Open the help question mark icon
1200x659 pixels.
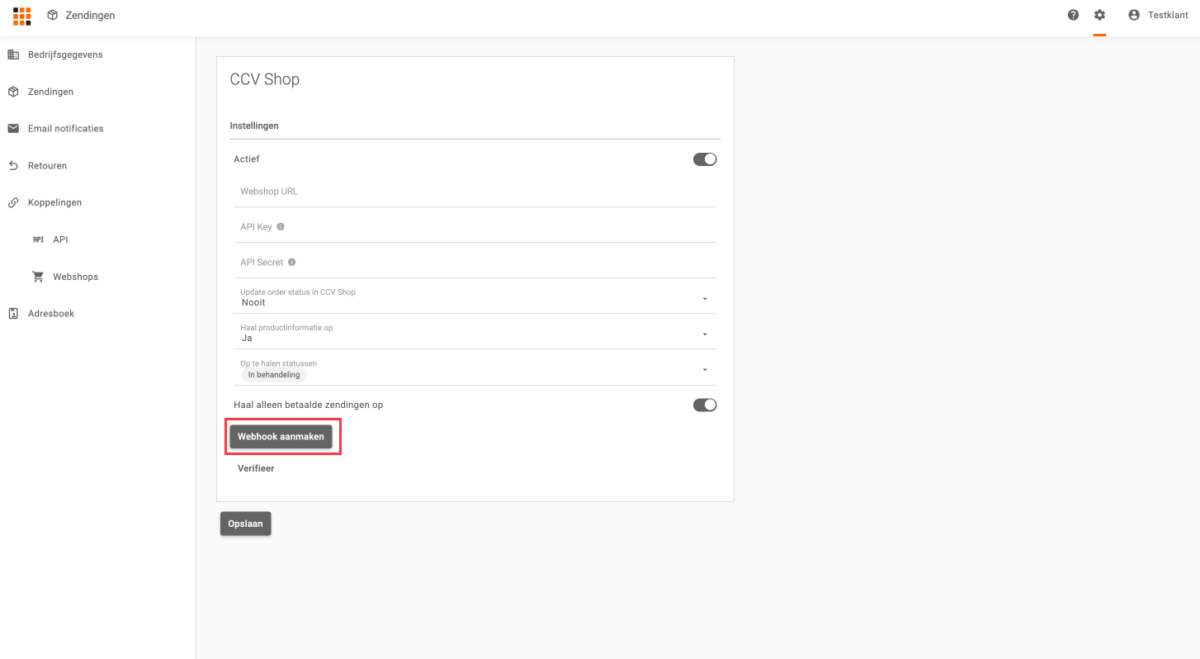coord(1073,15)
